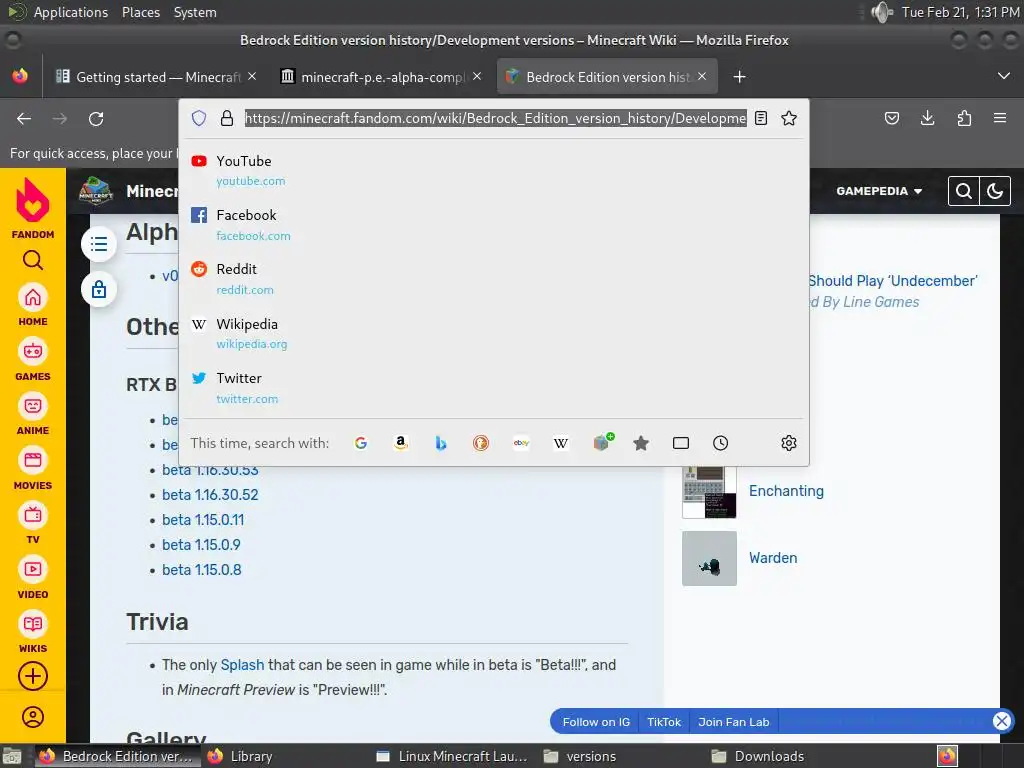The height and width of the screenshot is (768, 1024).
Task: Open Fandom WIKIS section
Action: (x=33, y=632)
